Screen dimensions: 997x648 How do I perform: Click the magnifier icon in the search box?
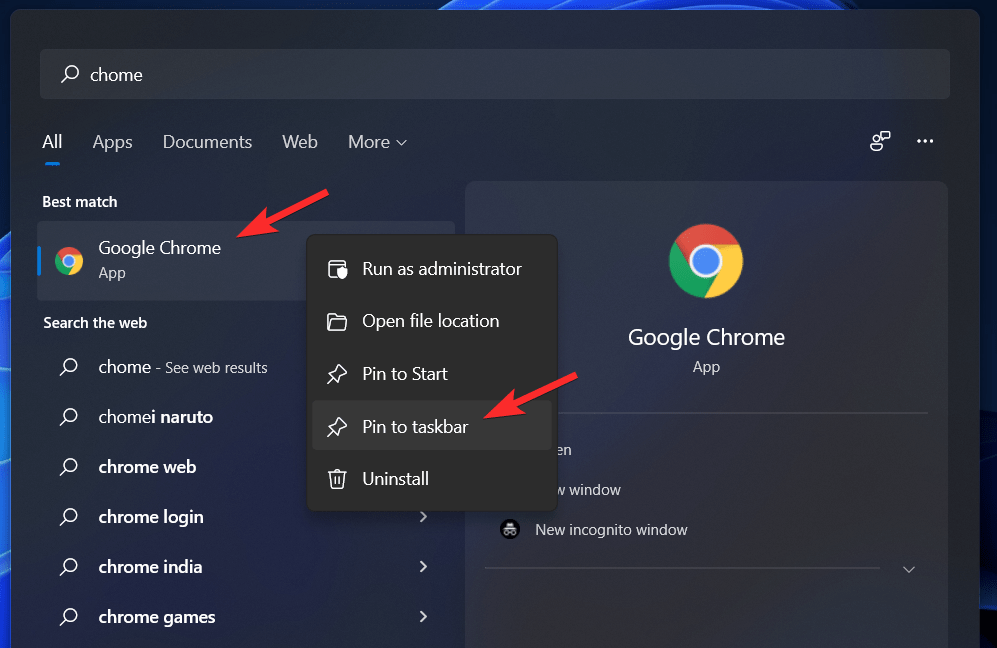click(x=69, y=74)
